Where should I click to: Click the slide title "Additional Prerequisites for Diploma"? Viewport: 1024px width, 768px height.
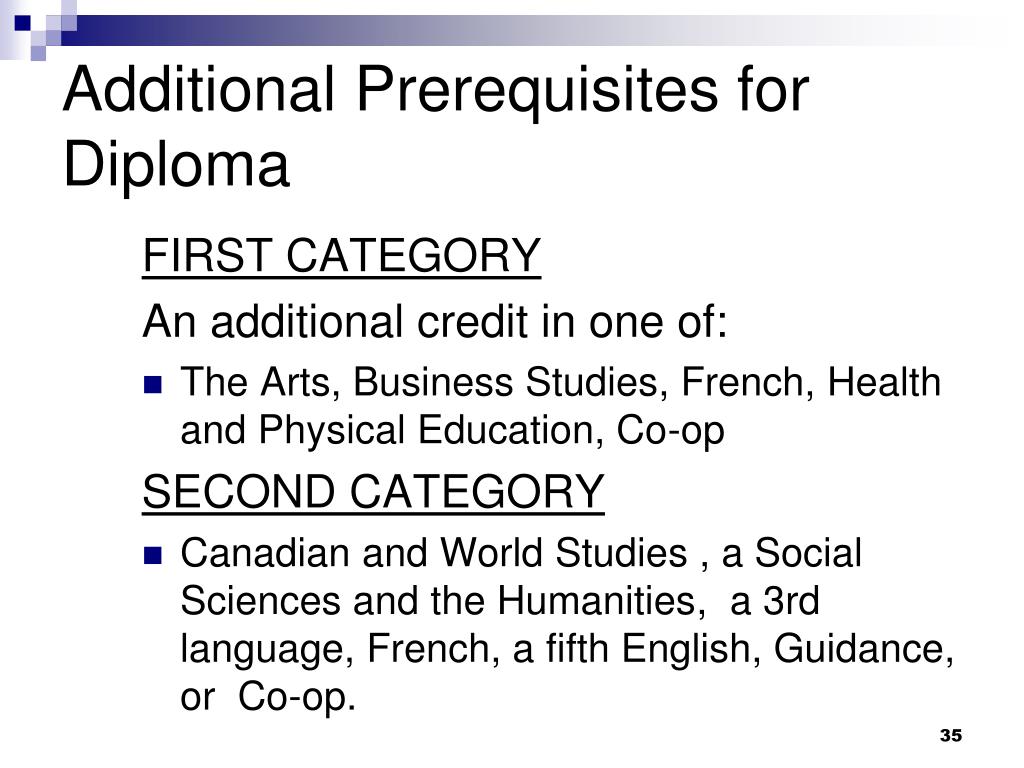(436, 126)
